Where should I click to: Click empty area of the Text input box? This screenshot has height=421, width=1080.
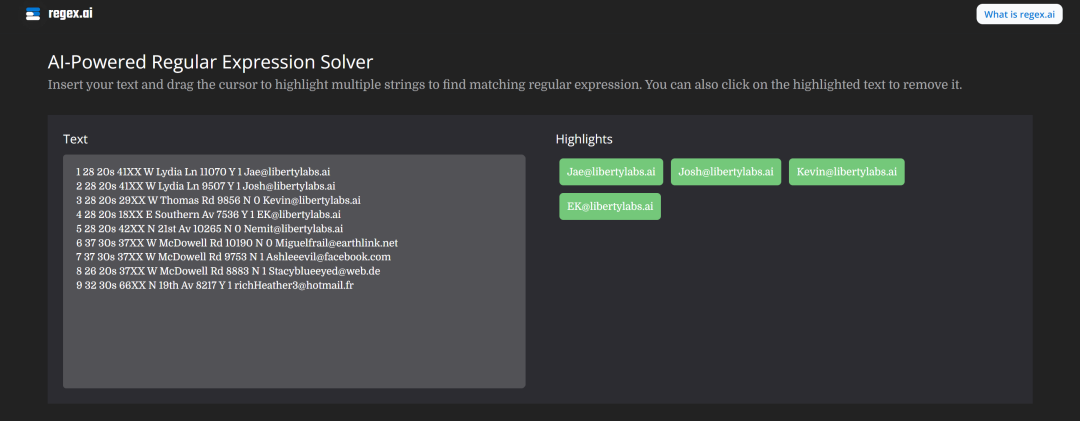293,340
